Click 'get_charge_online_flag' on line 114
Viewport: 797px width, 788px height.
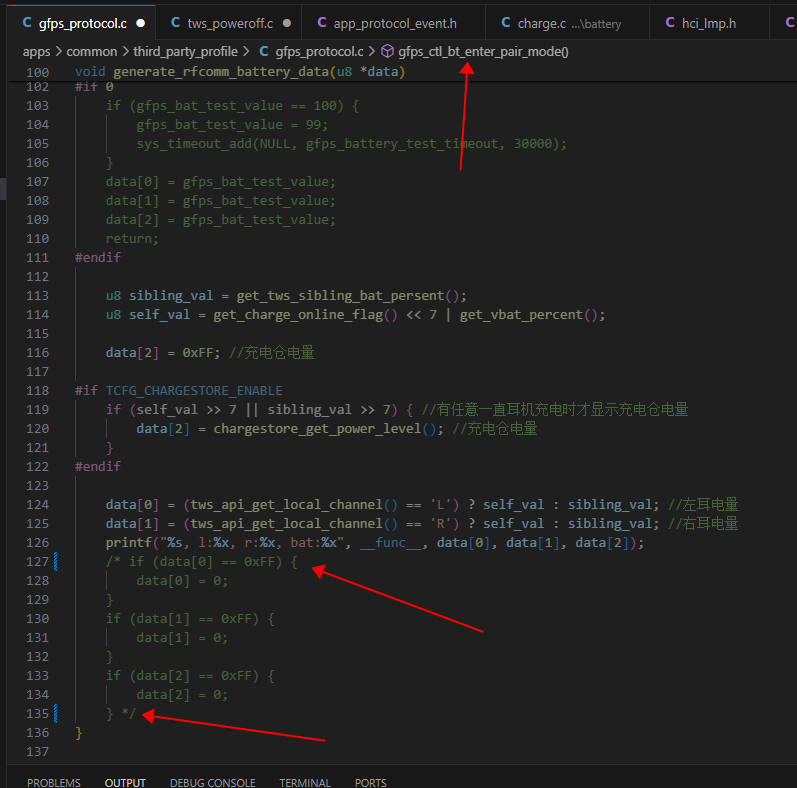[298, 315]
